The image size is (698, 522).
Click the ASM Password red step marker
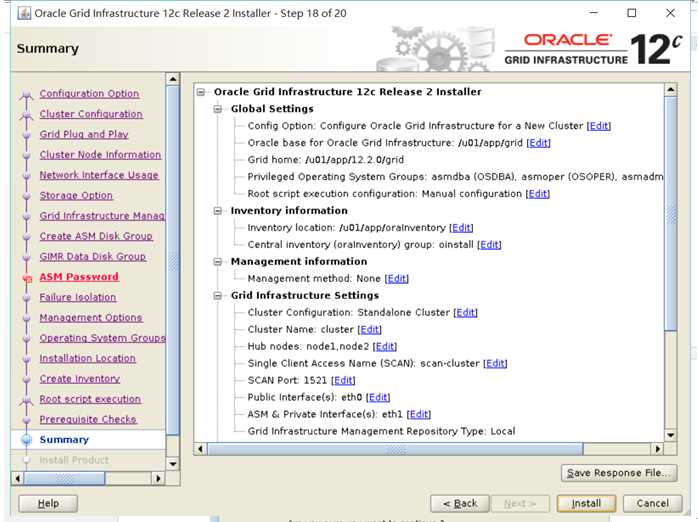[27, 279]
